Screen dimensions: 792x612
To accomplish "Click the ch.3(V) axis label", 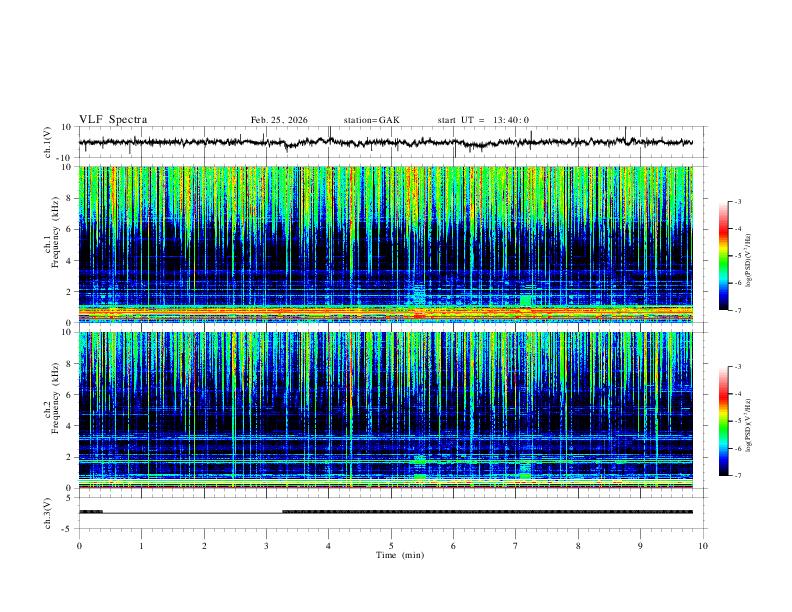I will (48, 513).
